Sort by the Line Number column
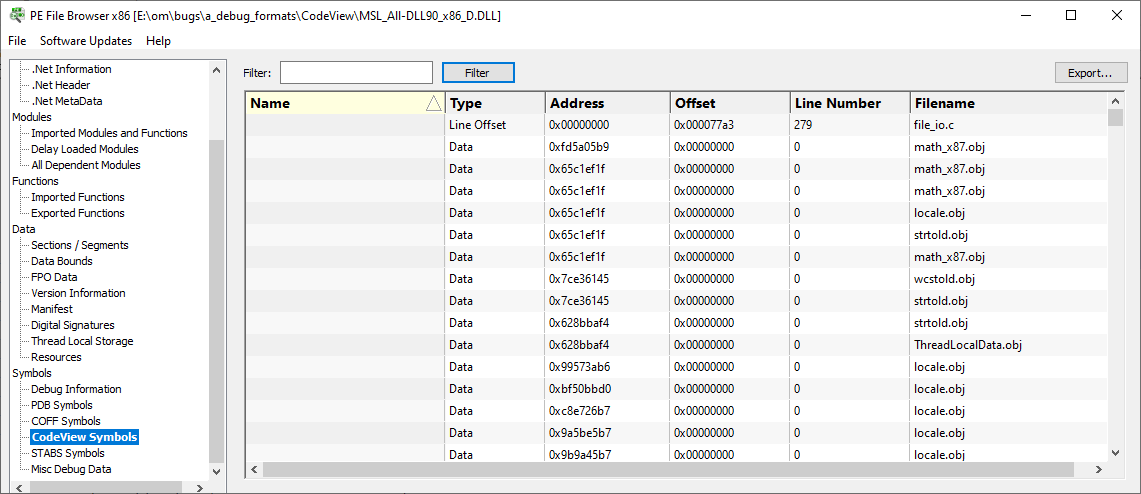 pos(850,103)
